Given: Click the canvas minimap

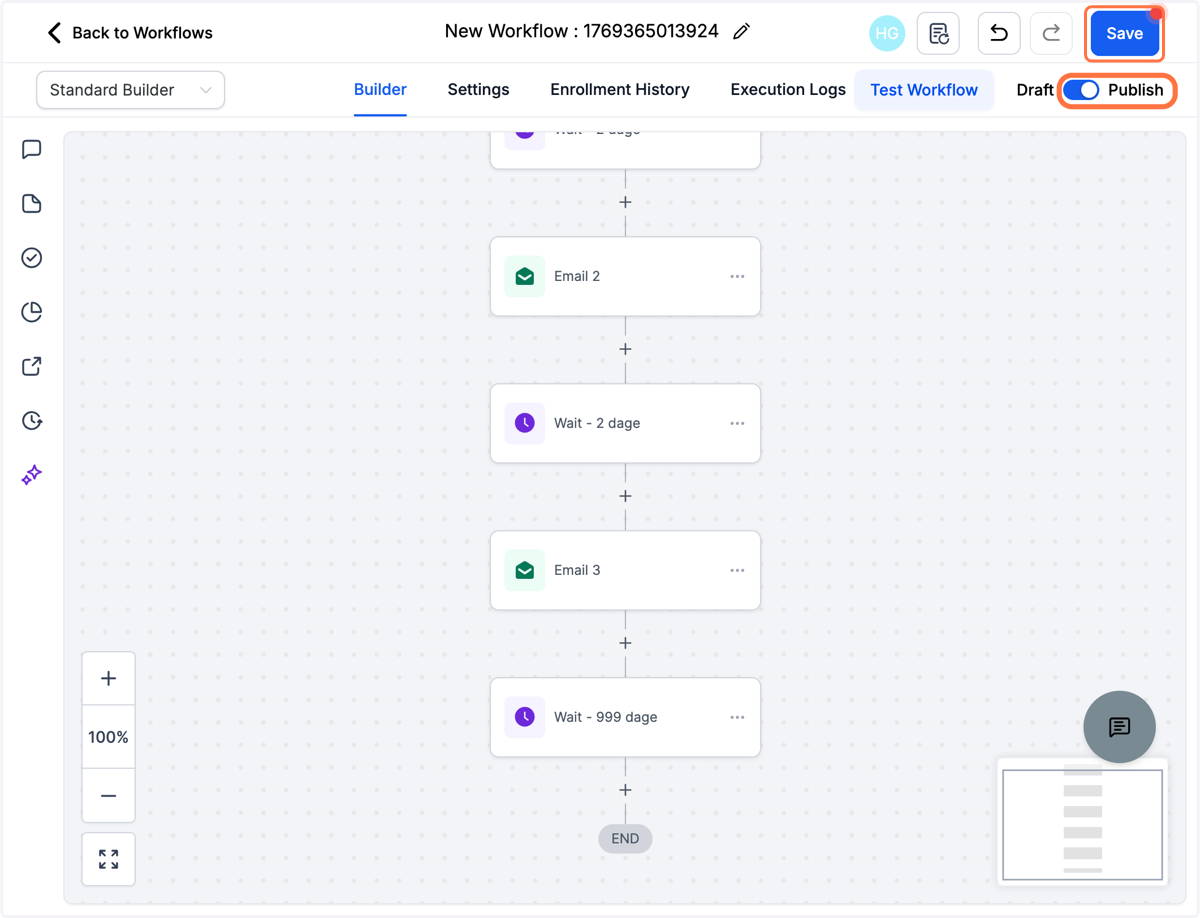Looking at the screenshot, I should pos(1082,823).
